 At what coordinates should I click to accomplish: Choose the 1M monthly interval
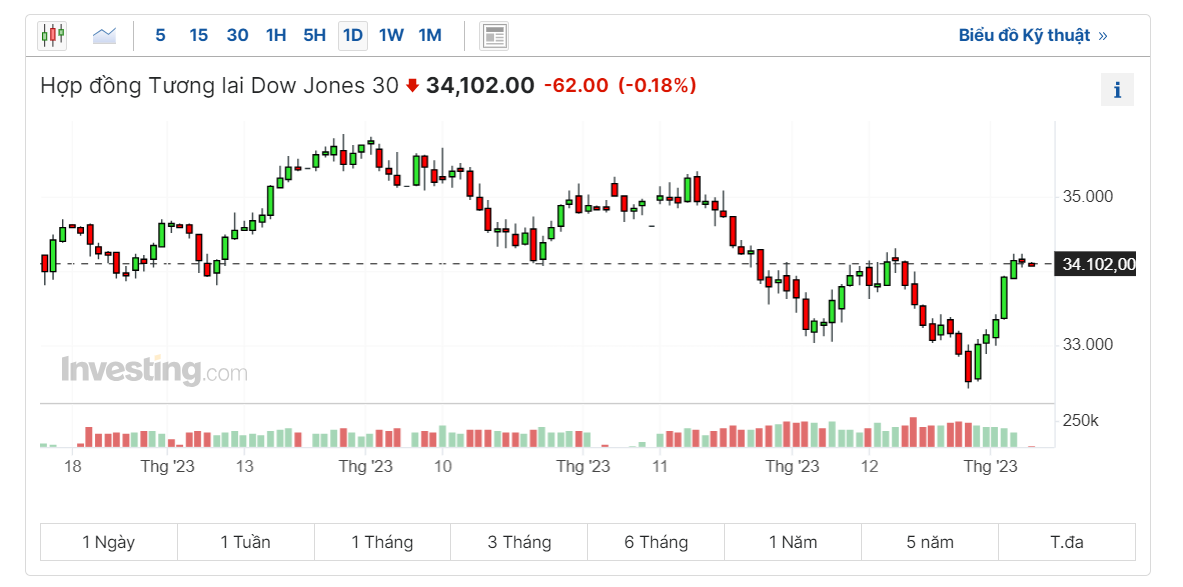430,36
